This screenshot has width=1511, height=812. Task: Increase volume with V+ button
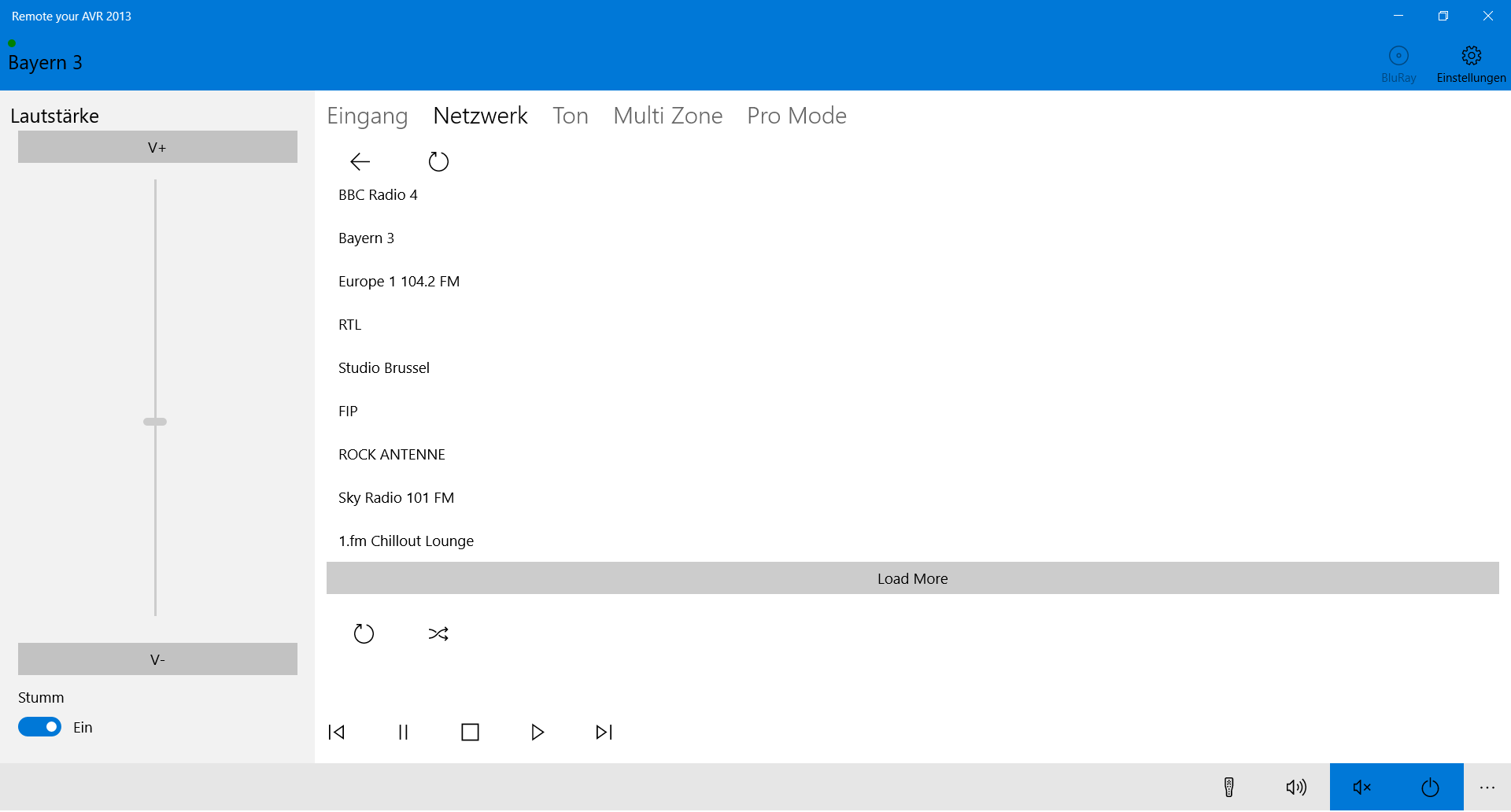157,147
